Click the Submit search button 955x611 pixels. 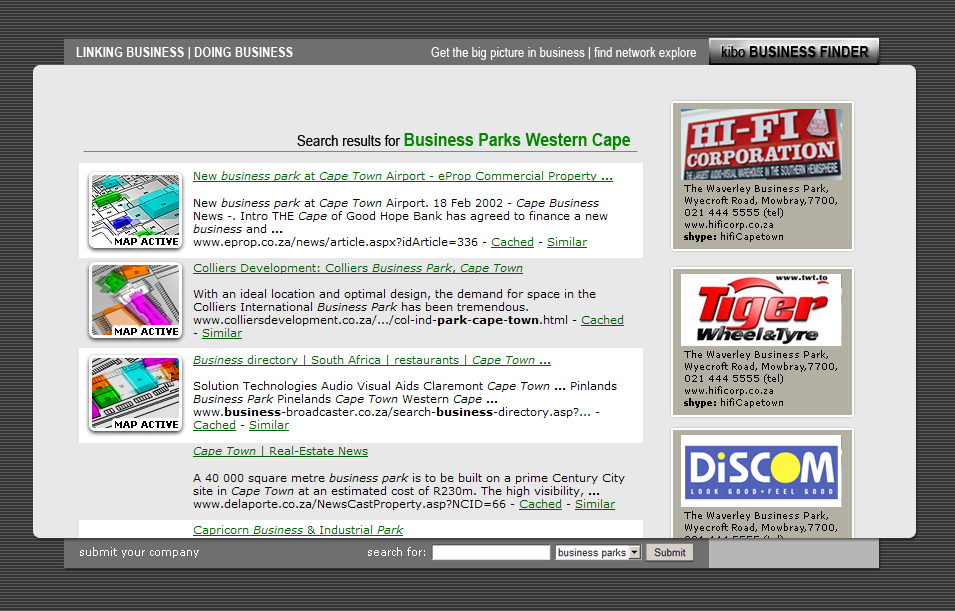(x=669, y=552)
